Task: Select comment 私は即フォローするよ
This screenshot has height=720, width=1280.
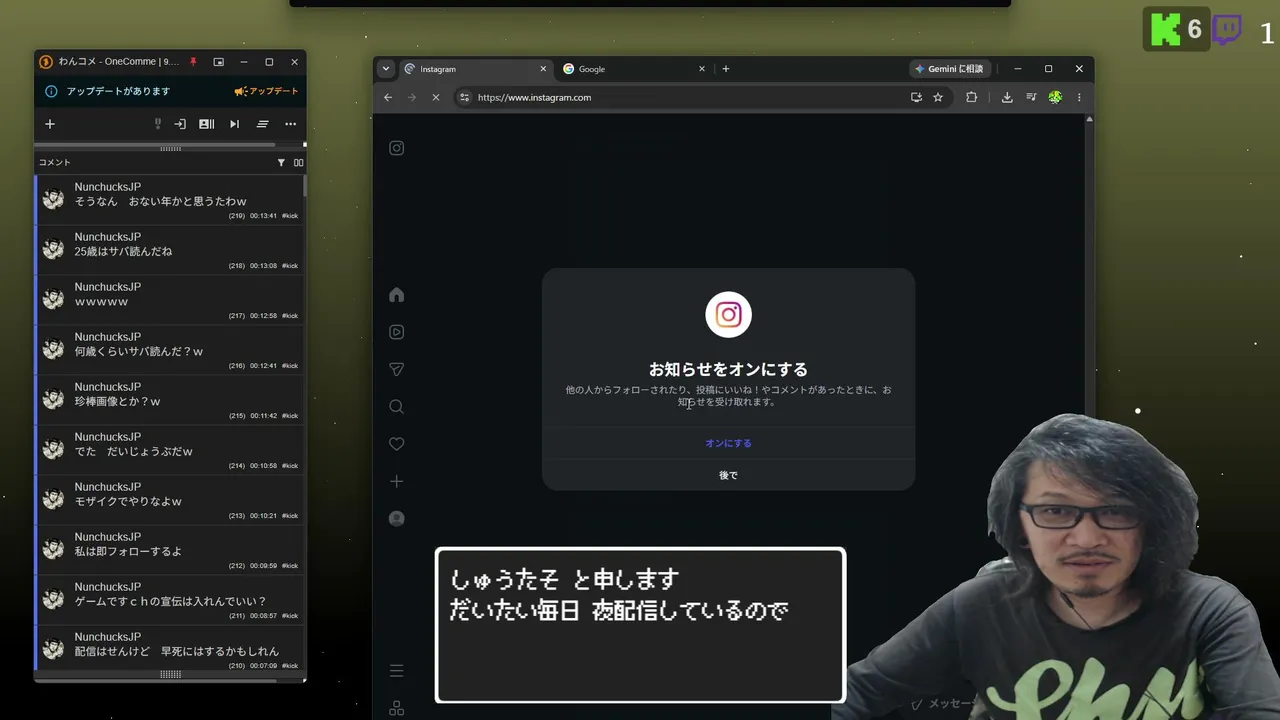Action: (x=170, y=551)
